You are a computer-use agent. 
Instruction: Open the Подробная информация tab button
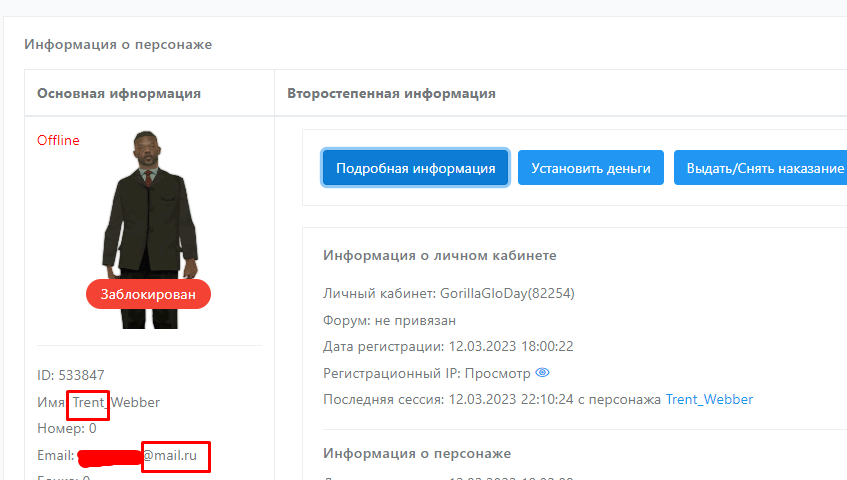[415, 168]
